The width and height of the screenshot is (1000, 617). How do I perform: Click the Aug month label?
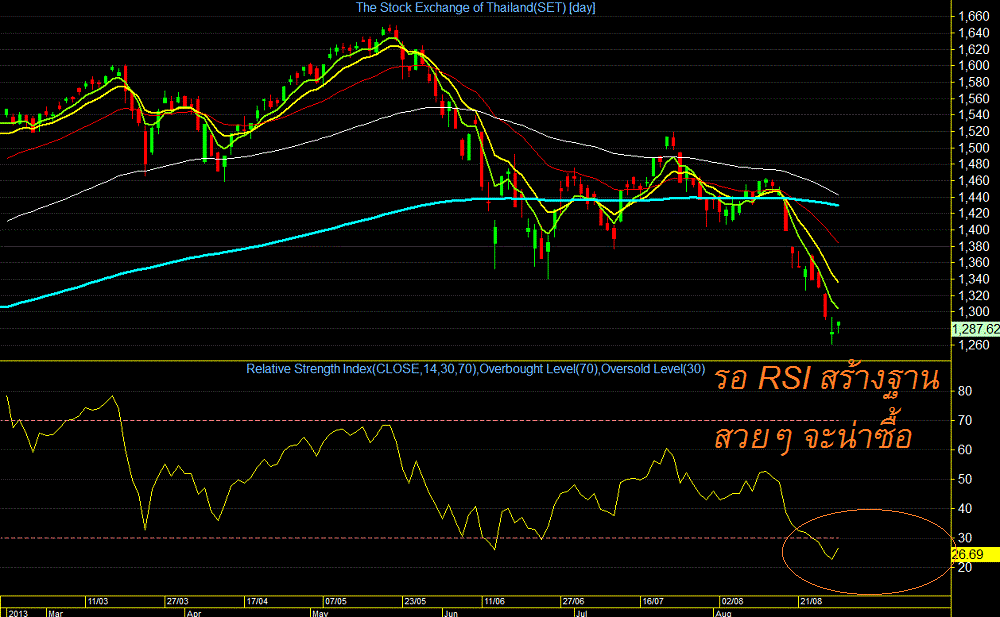click(723, 613)
